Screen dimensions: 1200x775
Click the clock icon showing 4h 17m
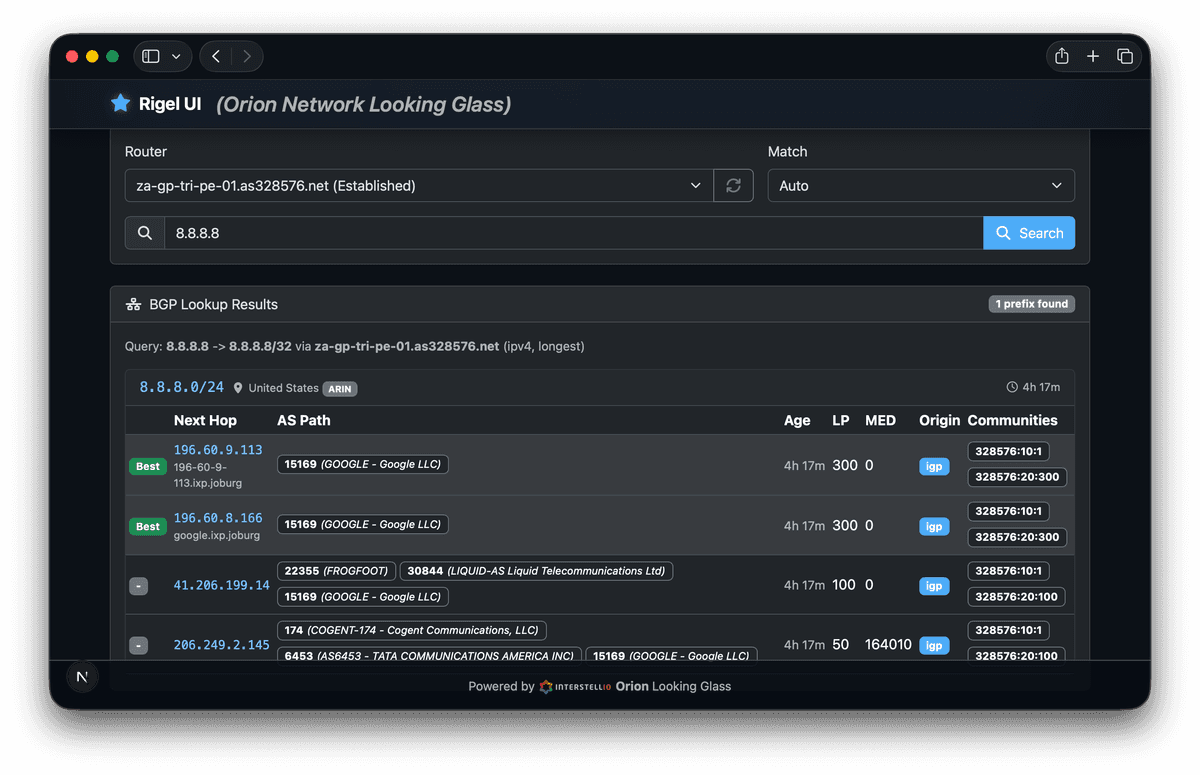[1012, 386]
